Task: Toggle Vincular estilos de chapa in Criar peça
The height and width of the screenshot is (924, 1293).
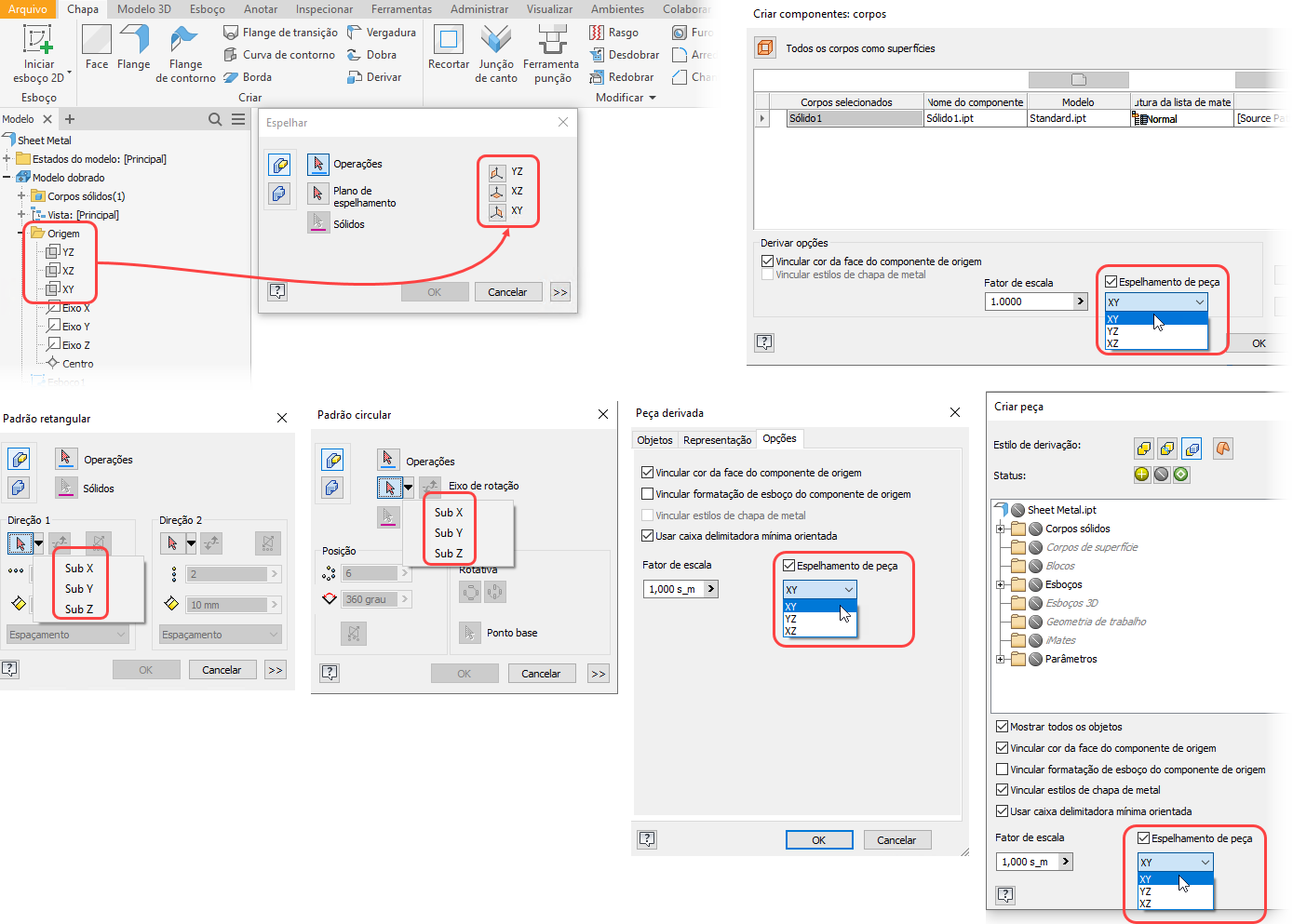Action: [x=1003, y=790]
